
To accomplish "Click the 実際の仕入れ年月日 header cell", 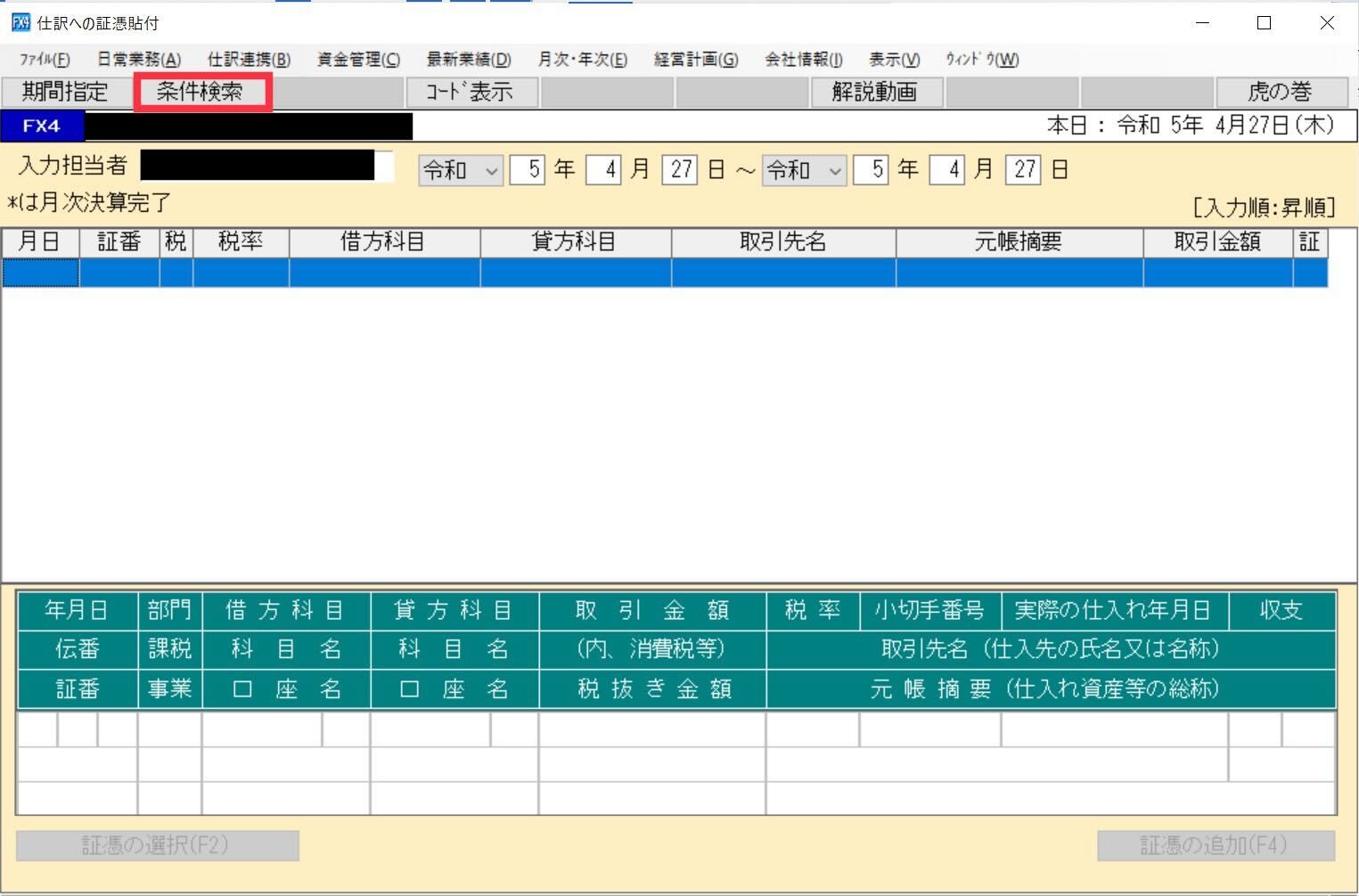I will click(x=1115, y=611).
